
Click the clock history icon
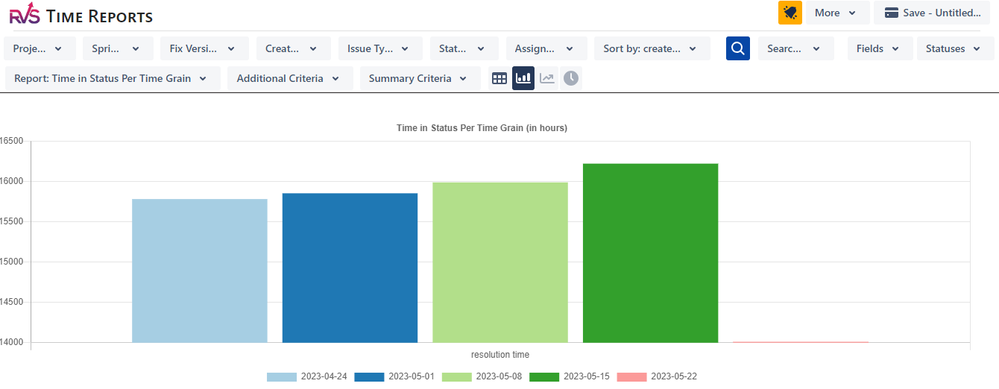pos(571,78)
